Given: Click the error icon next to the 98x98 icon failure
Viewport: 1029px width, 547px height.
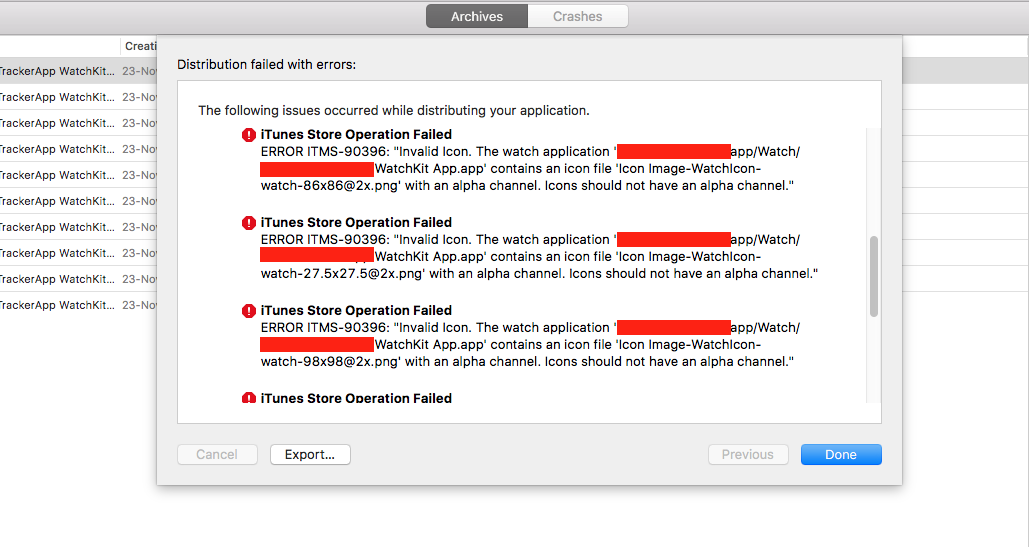Looking at the screenshot, I should (x=249, y=311).
